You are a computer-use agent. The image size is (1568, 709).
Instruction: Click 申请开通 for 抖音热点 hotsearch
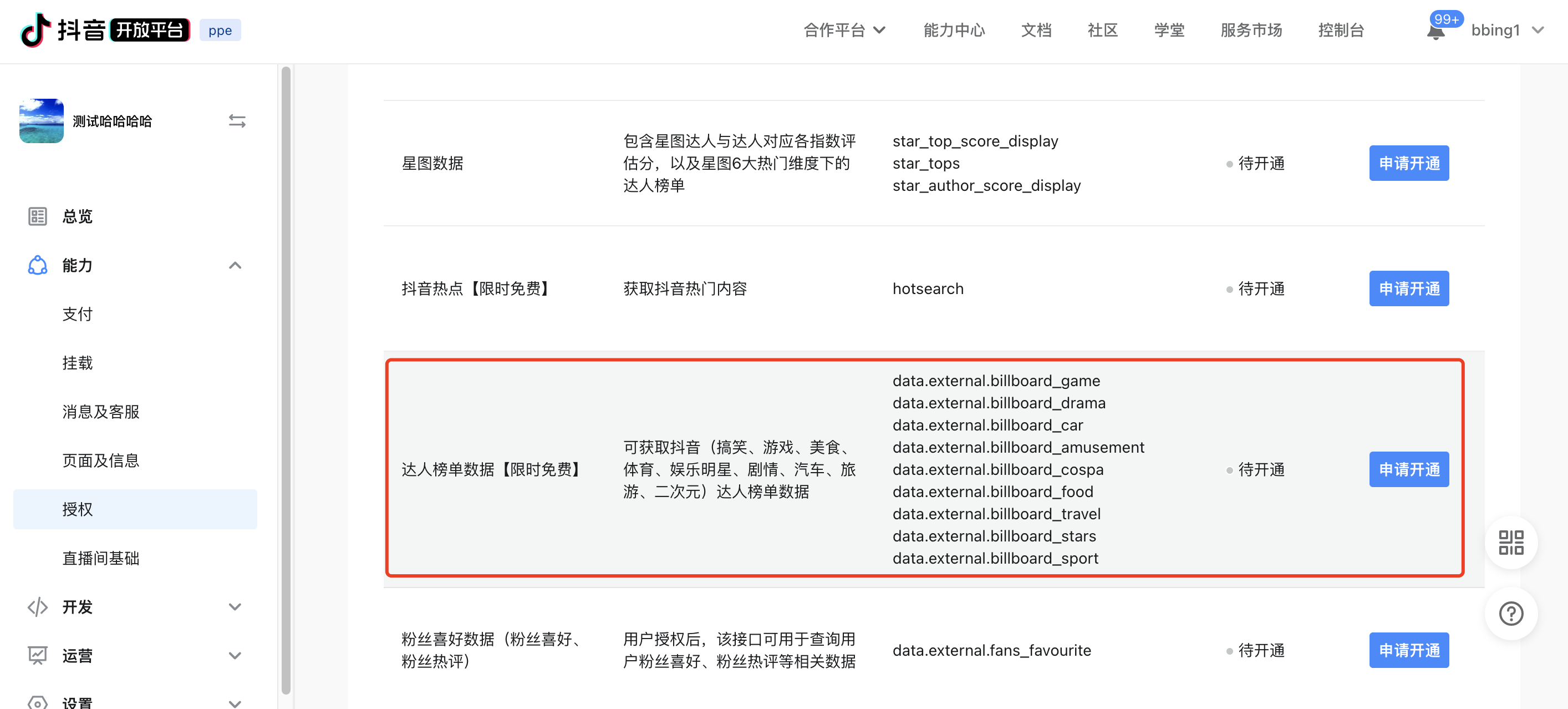[x=1408, y=288]
